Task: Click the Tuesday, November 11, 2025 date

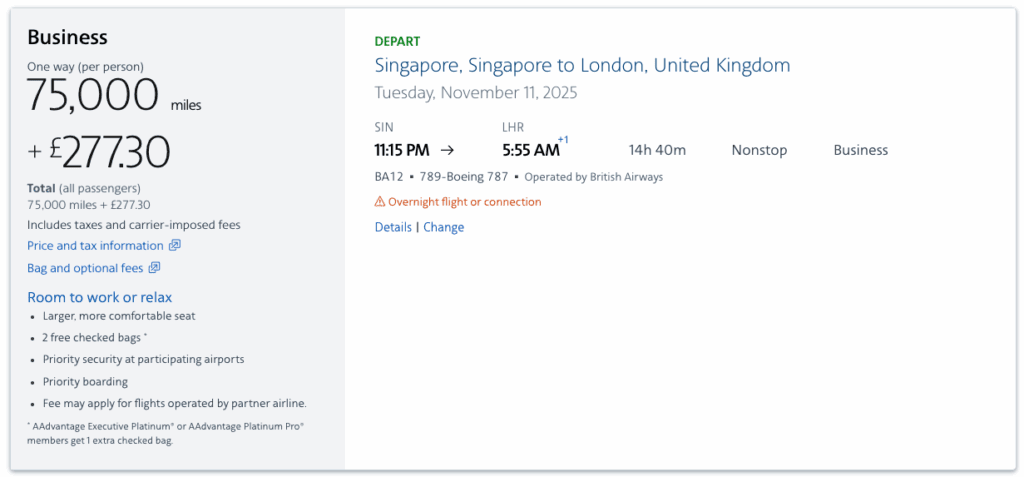Action: (x=476, y=93)
